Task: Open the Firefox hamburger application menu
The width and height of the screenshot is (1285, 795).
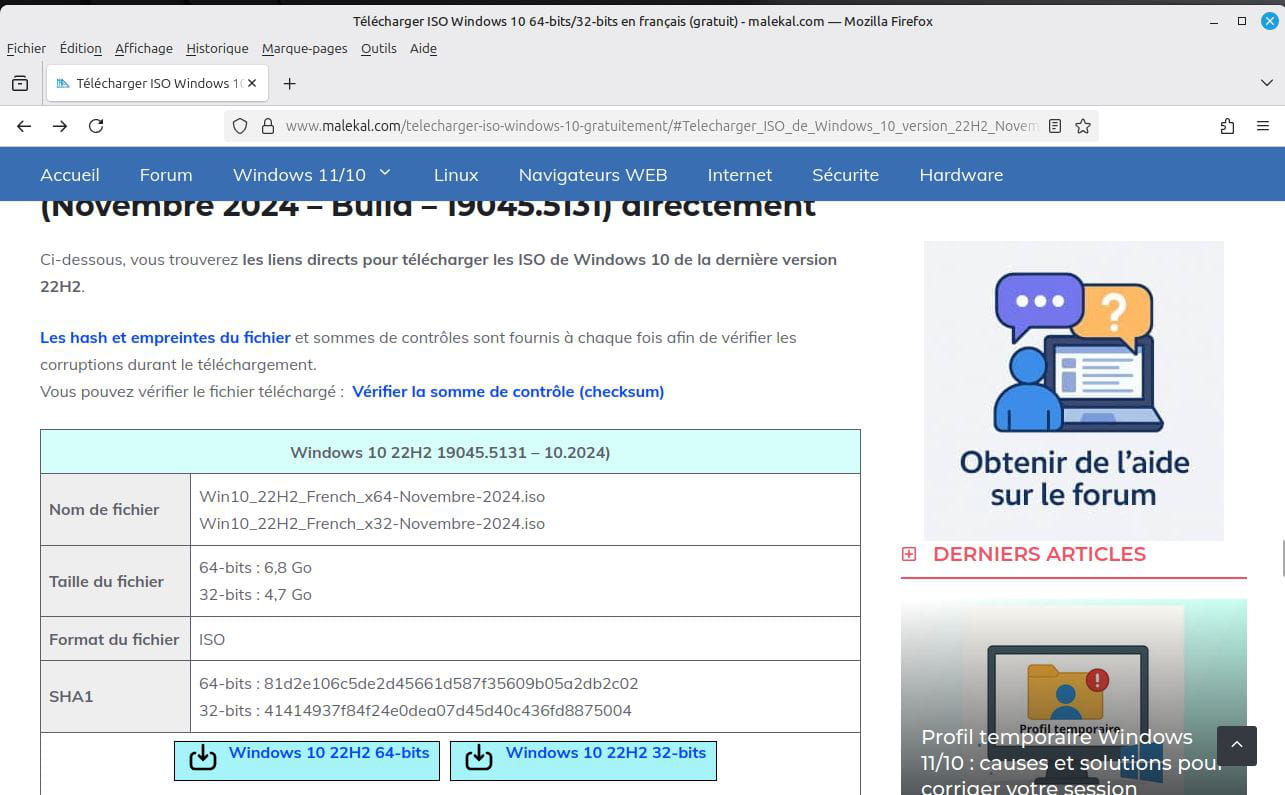Action: coord(1263,126)
